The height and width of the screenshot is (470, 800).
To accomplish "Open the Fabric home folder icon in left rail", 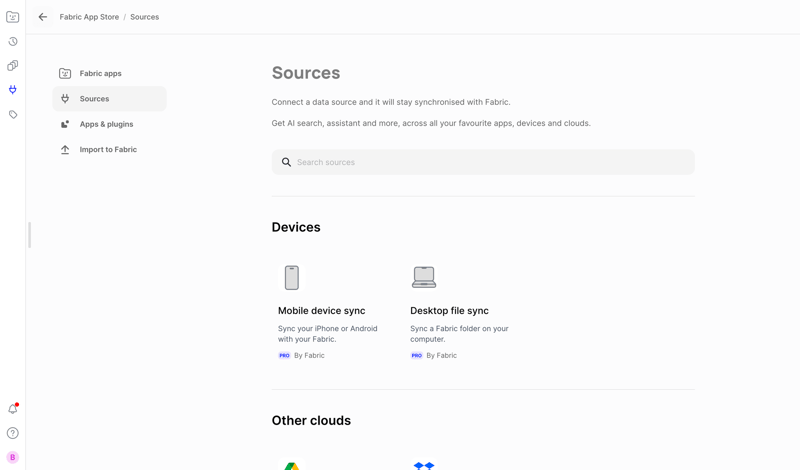I will coord(13,17).
